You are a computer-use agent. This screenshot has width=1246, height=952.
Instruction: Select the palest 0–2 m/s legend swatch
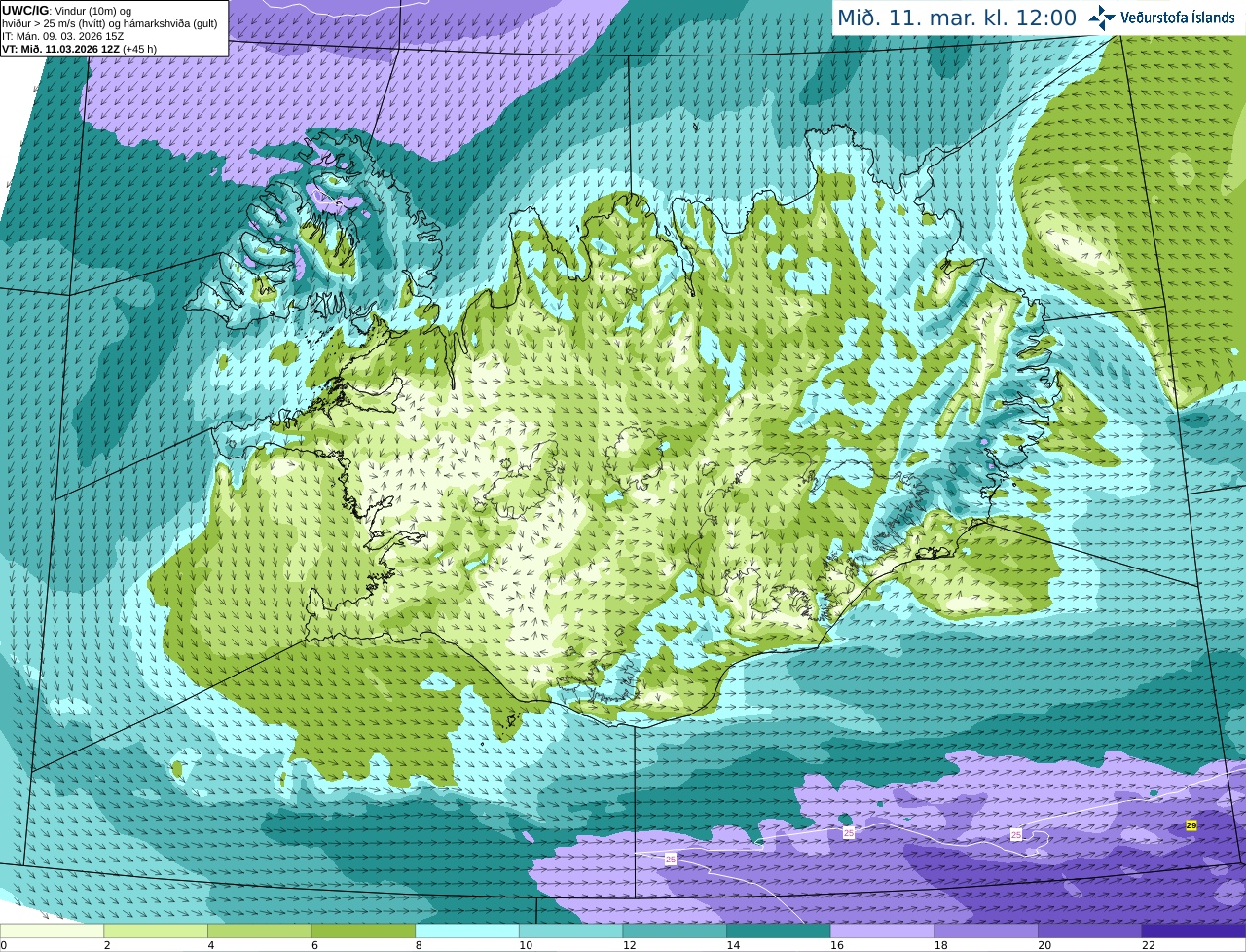[52, 931]
